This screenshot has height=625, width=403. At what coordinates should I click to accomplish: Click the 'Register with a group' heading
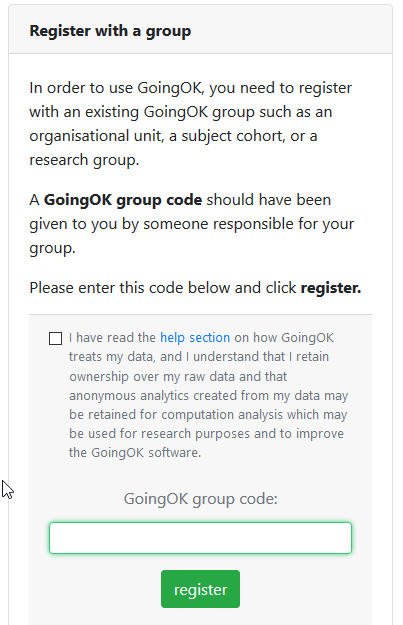click(x=110, y=31)
